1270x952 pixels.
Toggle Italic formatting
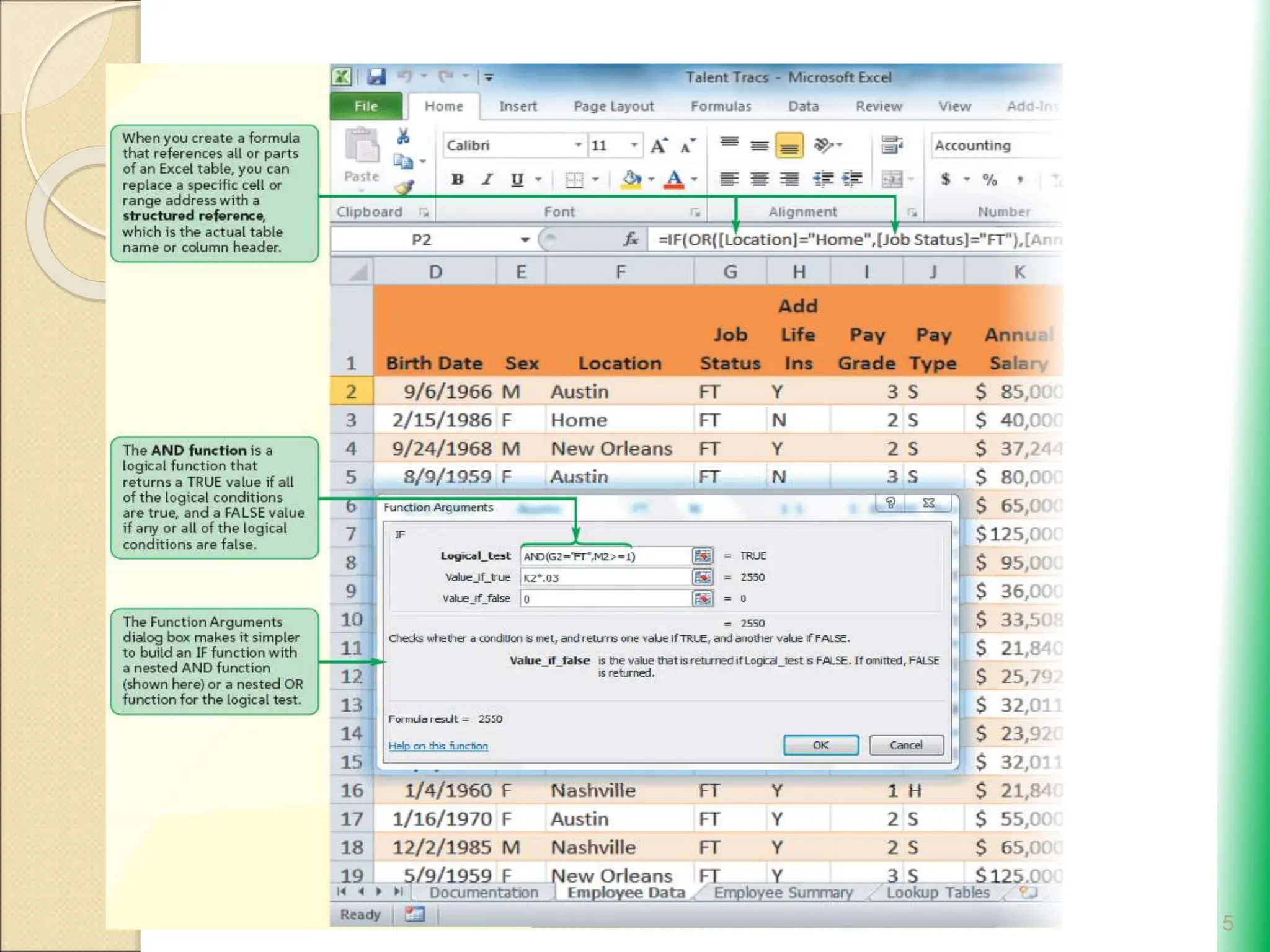(487, 180)
